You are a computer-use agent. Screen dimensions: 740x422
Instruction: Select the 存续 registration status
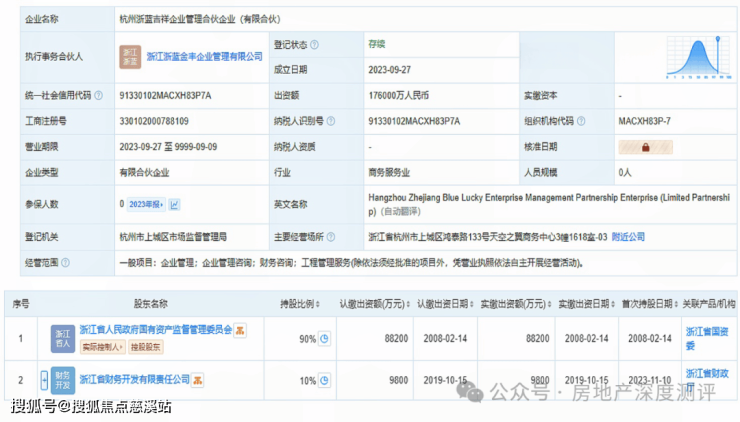377,44
